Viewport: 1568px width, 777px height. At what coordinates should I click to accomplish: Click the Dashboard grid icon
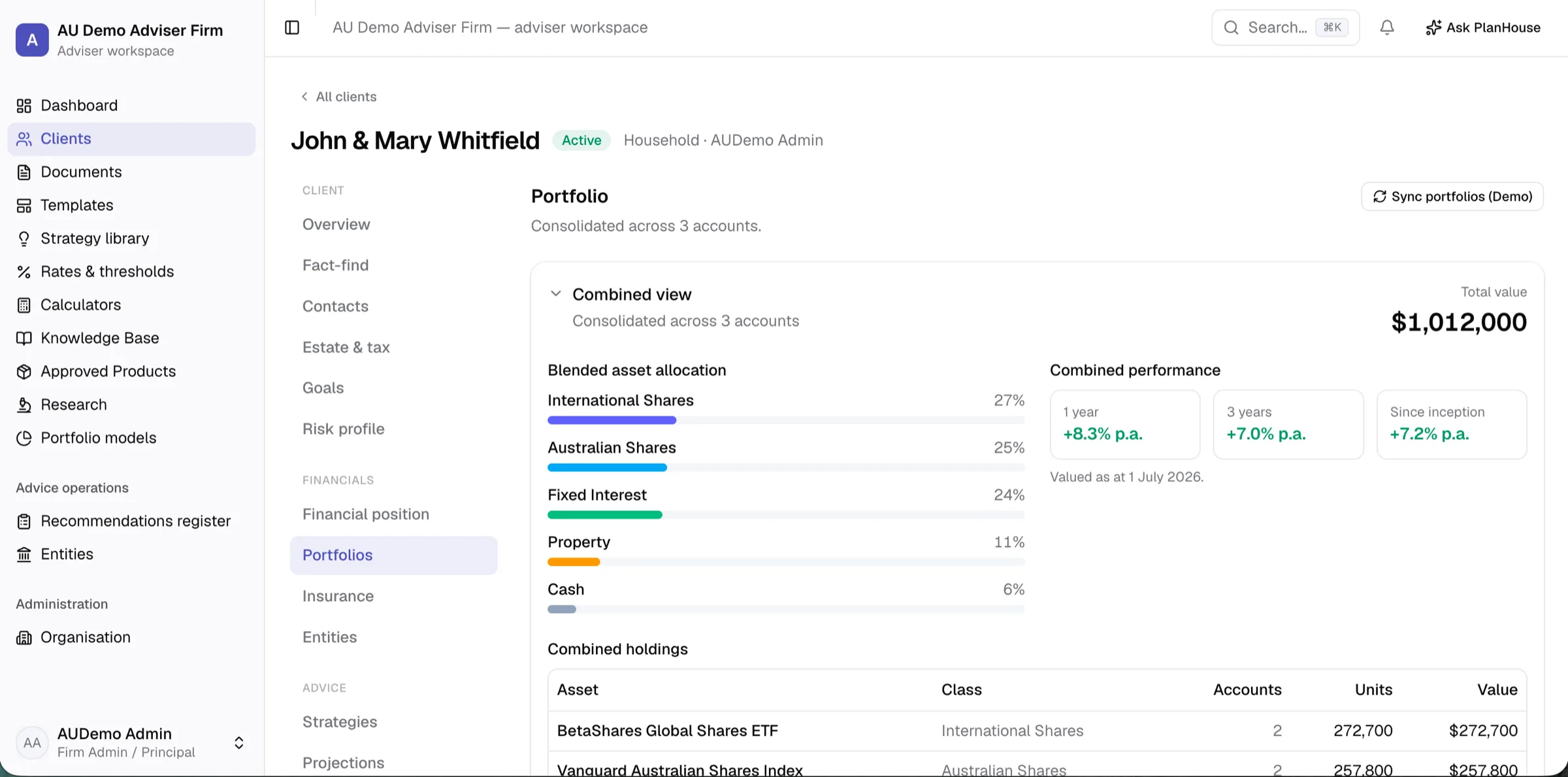point(24,105)
